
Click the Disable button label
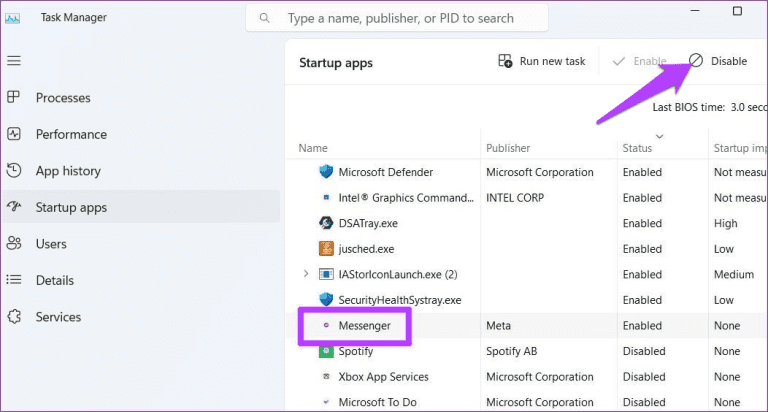[x=729, y=61]
